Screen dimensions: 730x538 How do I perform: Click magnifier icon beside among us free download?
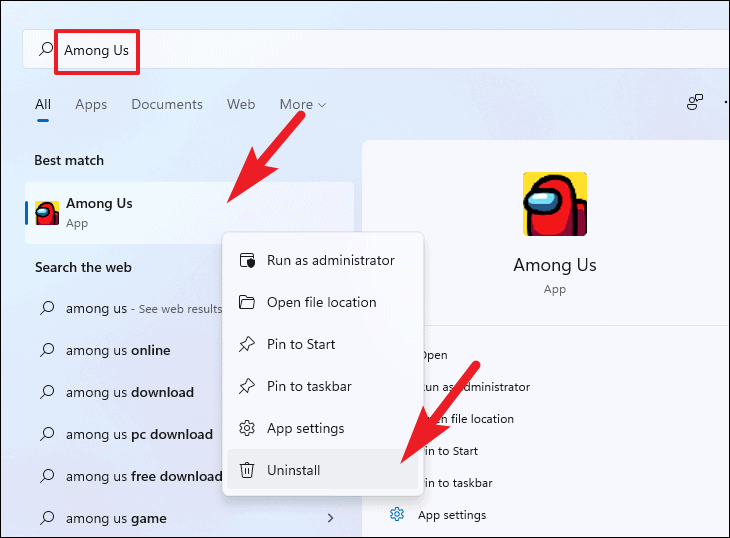(x=47, y=476)
